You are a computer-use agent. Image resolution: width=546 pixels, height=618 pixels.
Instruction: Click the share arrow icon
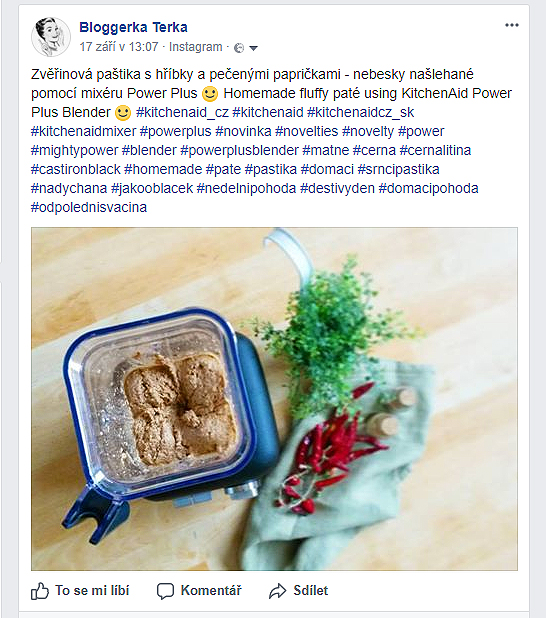(278, 591)
